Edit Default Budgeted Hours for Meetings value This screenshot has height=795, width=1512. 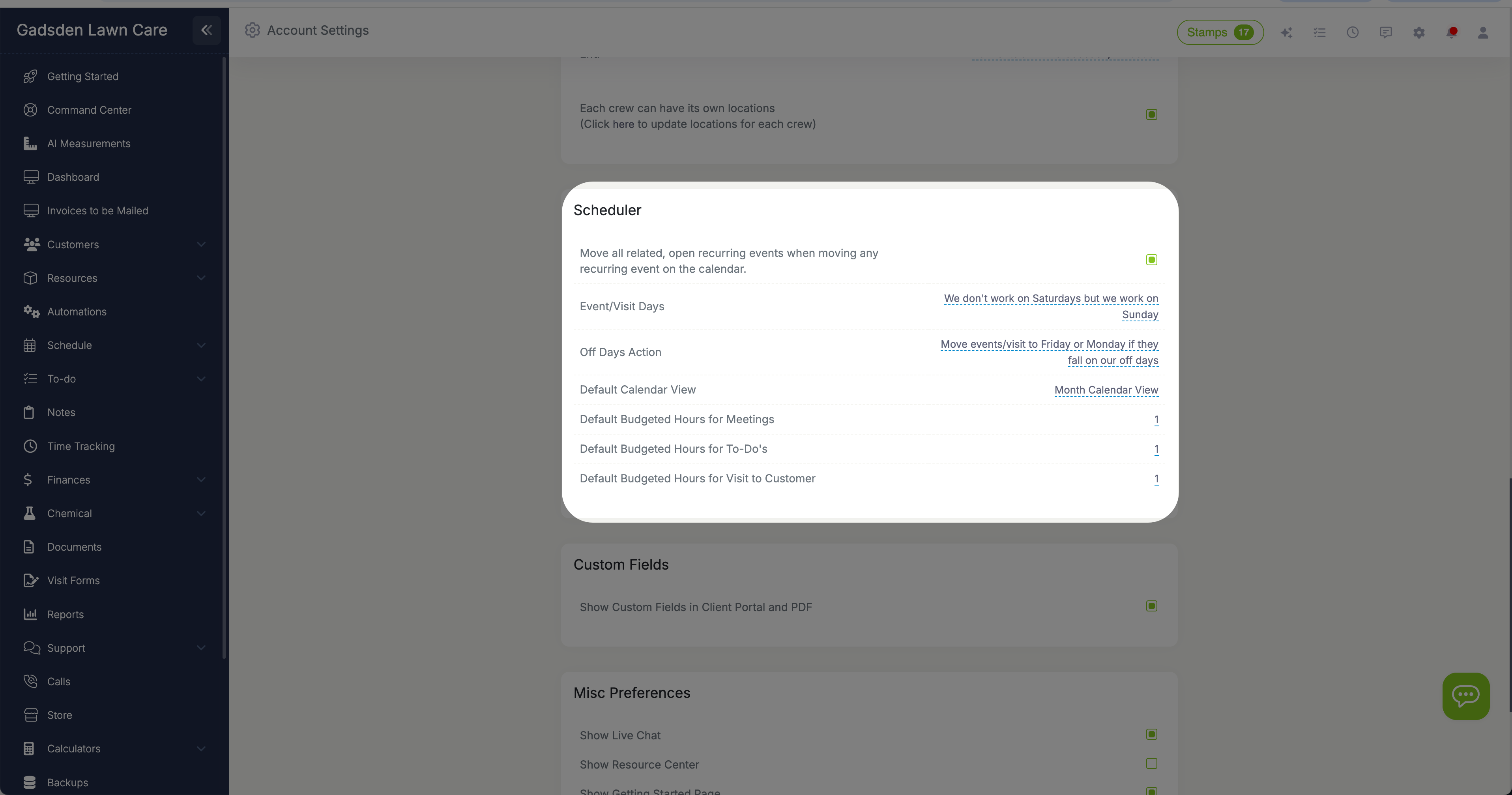1156,419
